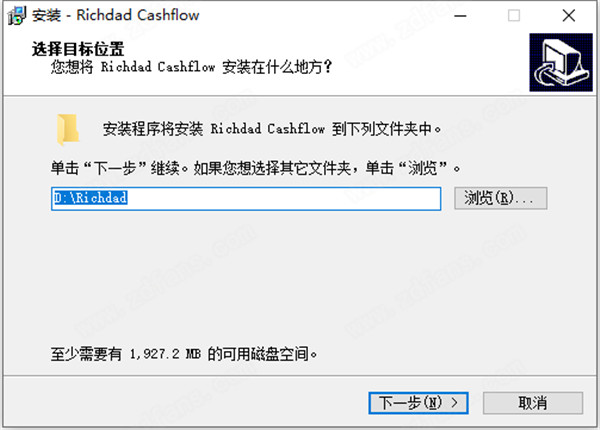The width and height of the screenshot is (600, 430).
Task: Close the Richdad Cashflow installer window
Action: (569, 16)
